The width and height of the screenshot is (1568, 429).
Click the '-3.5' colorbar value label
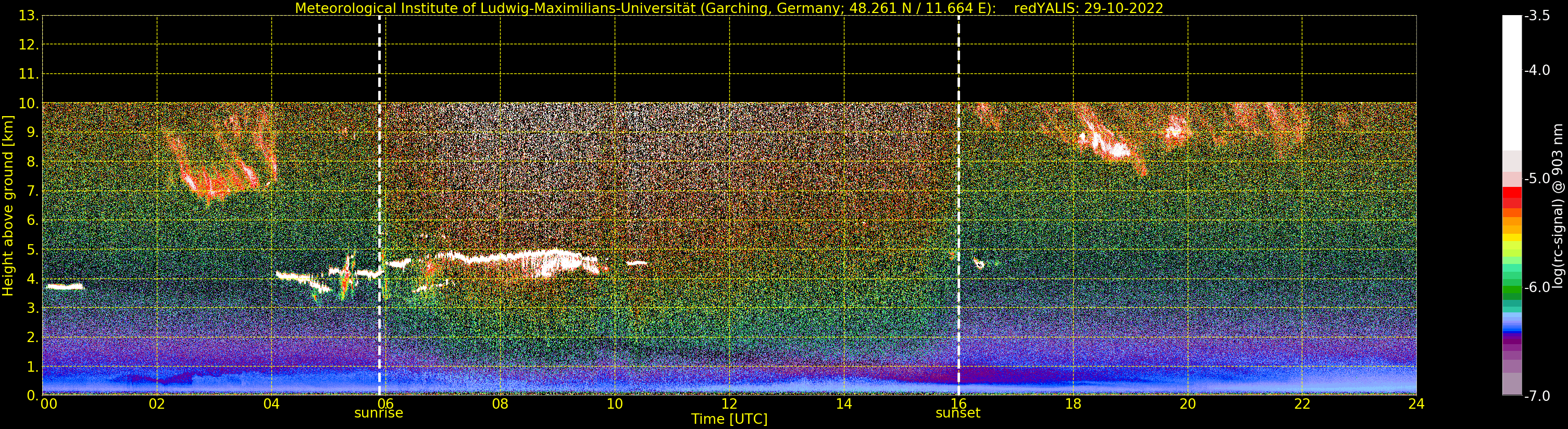point(1537,16)
